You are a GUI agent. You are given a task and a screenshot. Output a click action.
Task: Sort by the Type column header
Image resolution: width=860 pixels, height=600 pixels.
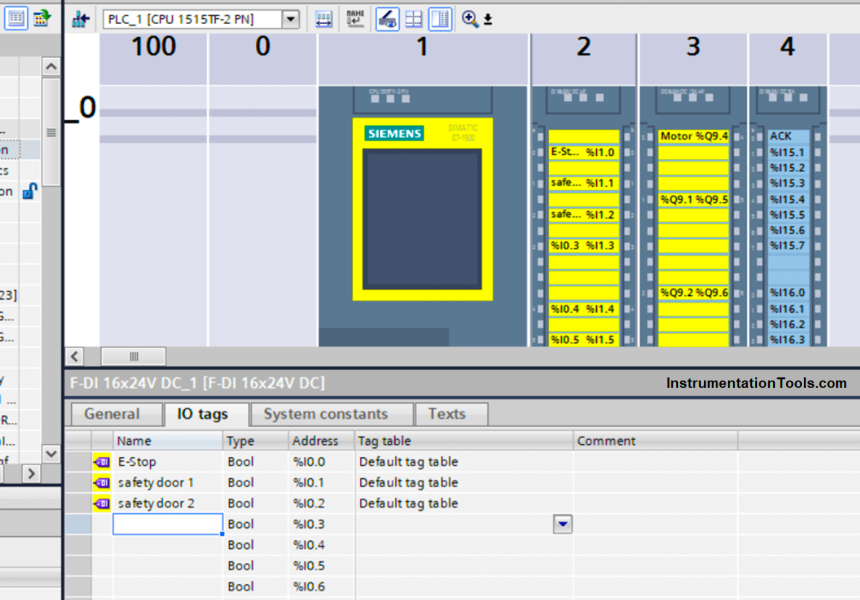[256, 441]
